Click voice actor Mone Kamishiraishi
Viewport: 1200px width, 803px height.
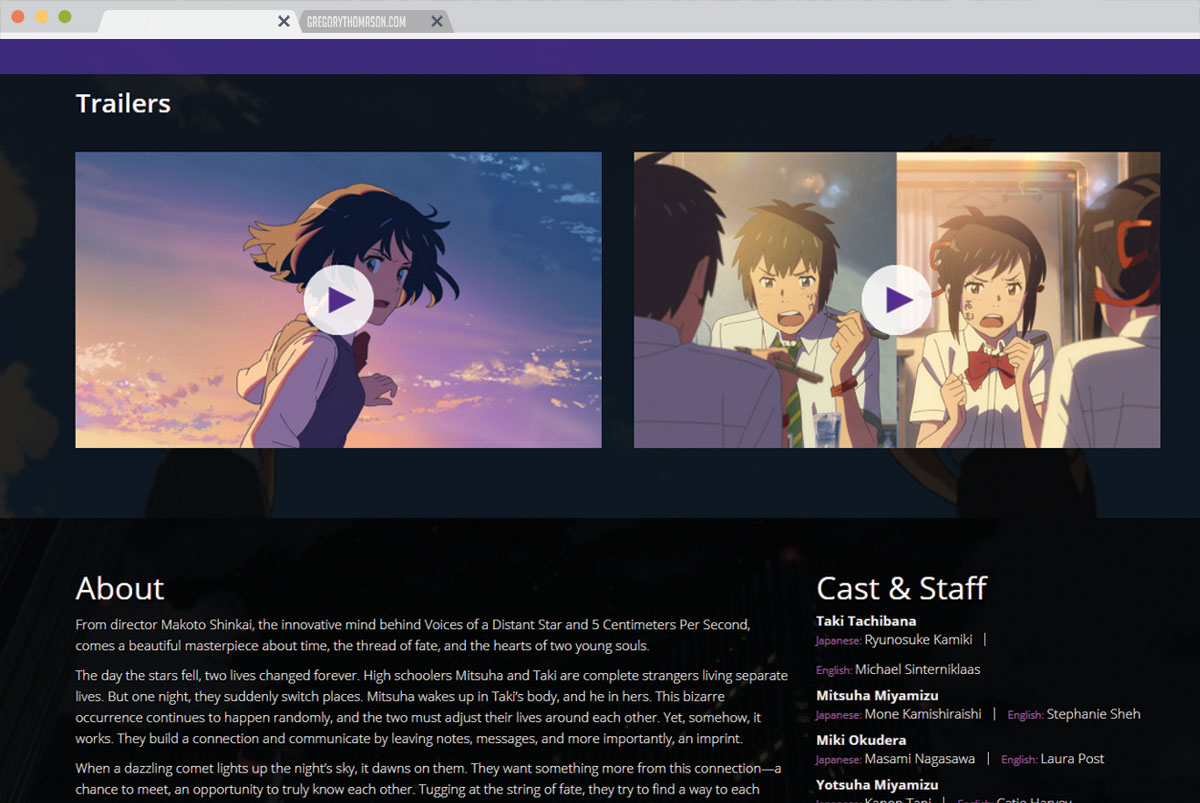[923, 714]
